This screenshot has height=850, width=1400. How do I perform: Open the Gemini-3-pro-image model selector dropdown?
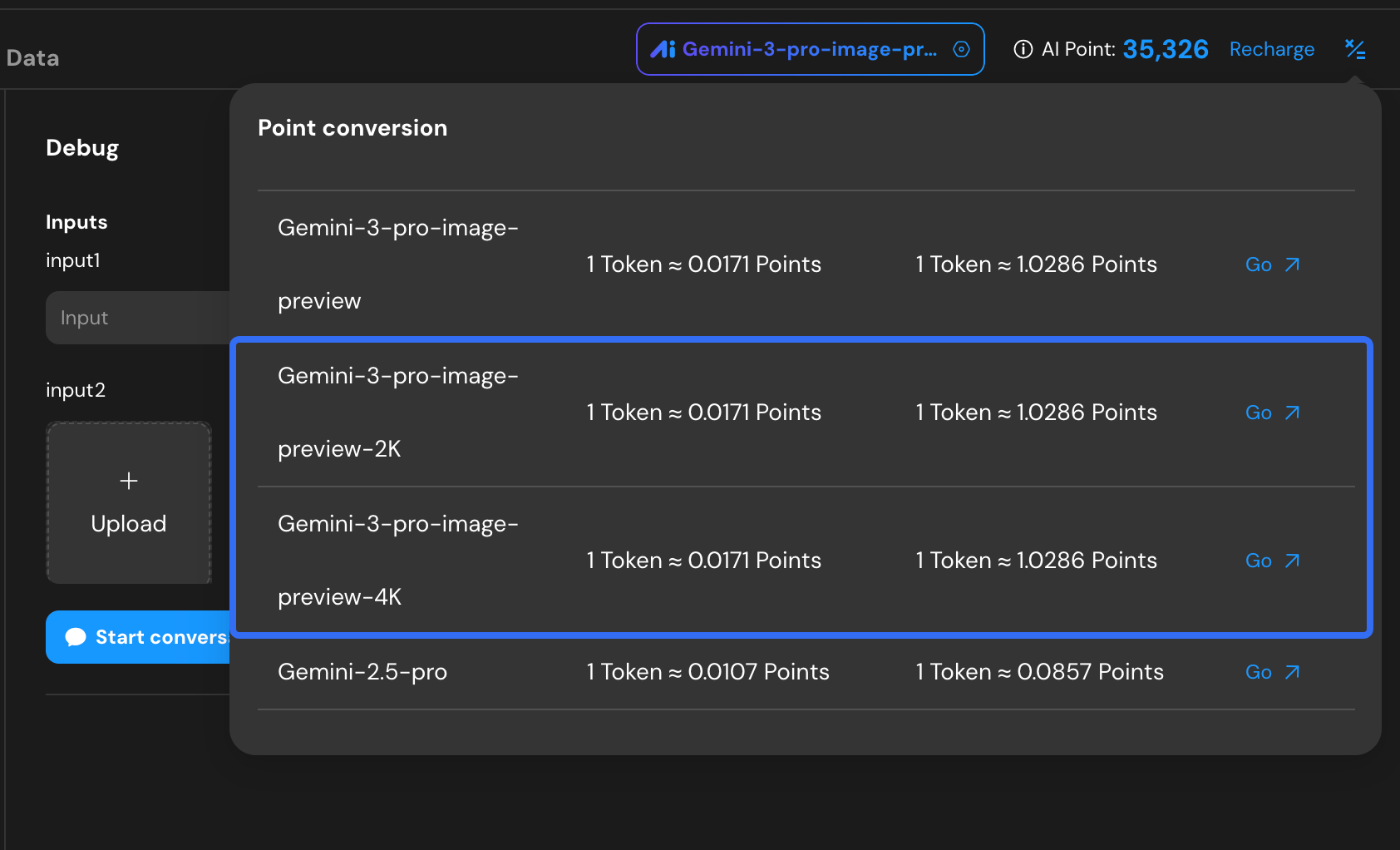tap(809, 50)
